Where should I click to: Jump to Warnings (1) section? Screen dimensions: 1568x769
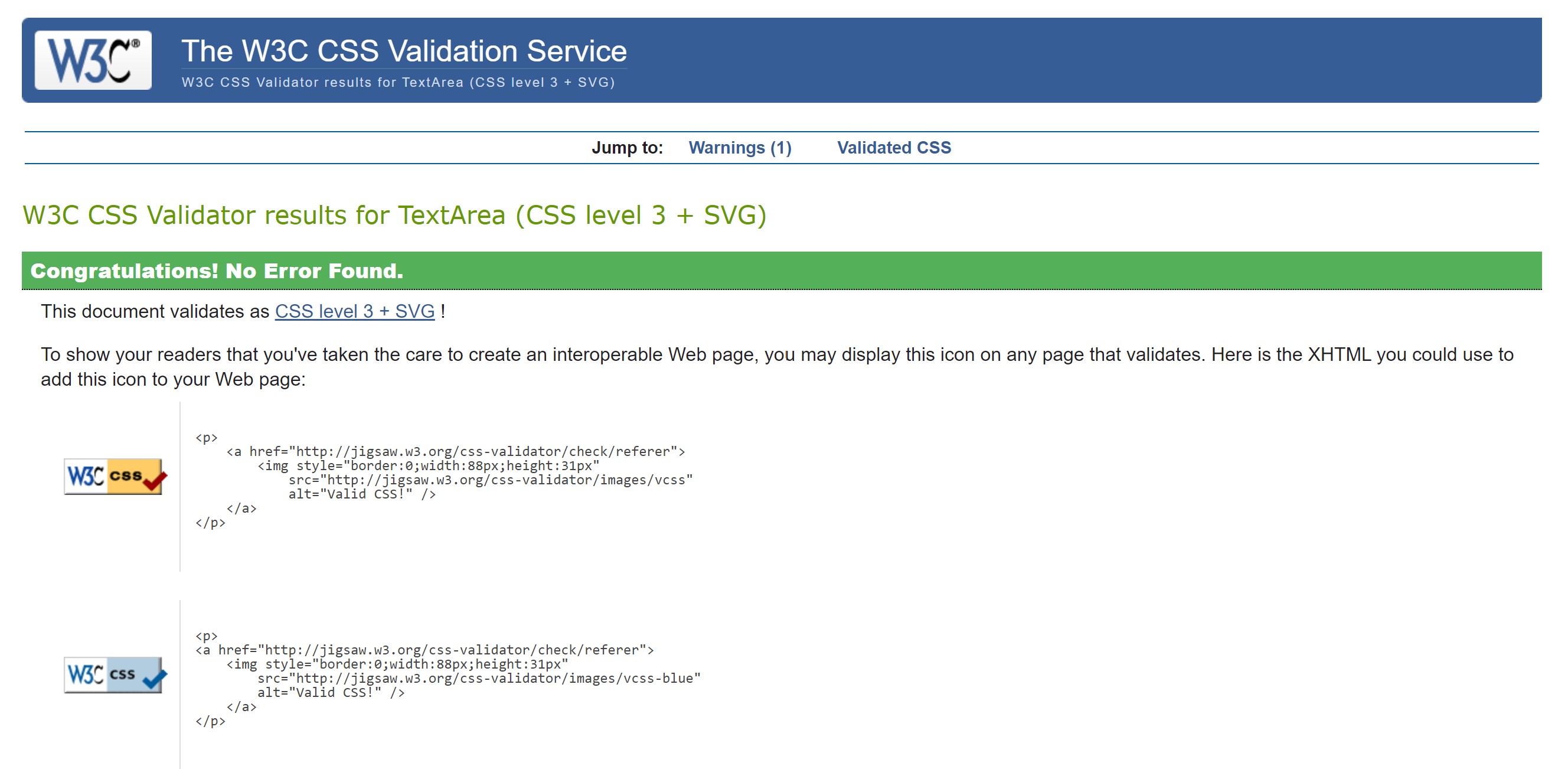point(740,147)
